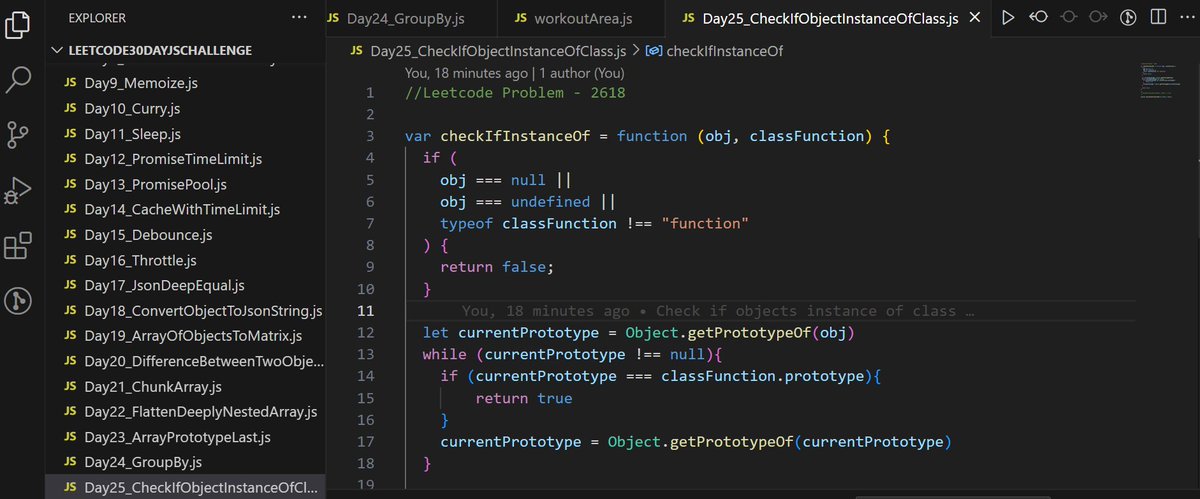Screen dimensions: 1200x499
Task: Switch to workoutArea.js tab
Action: [579, 18]
